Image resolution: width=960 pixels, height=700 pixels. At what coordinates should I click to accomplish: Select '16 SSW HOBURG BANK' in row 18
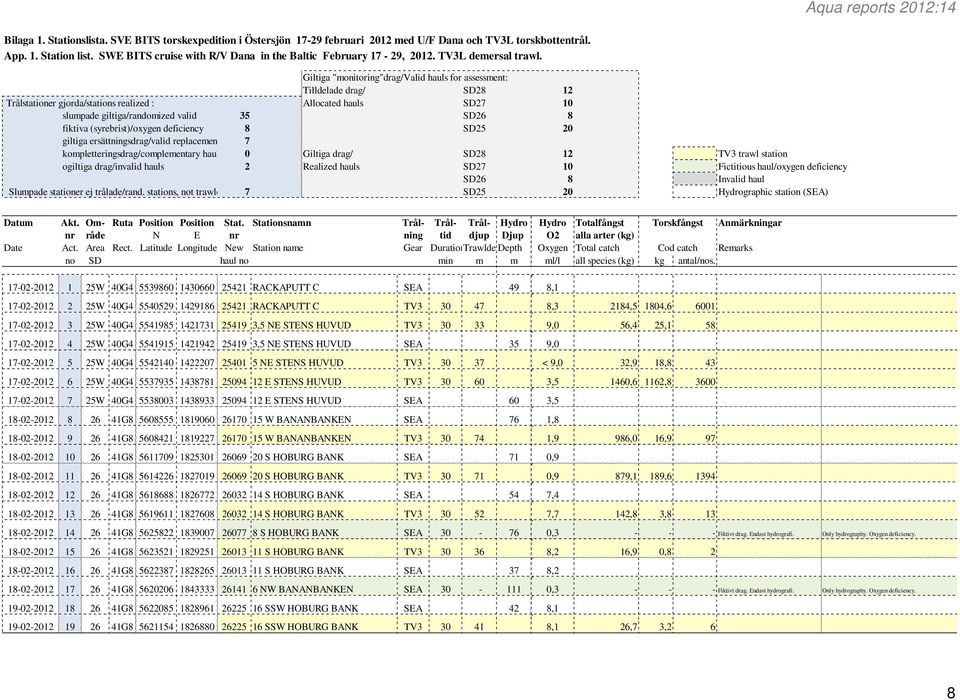coord(306,608)
